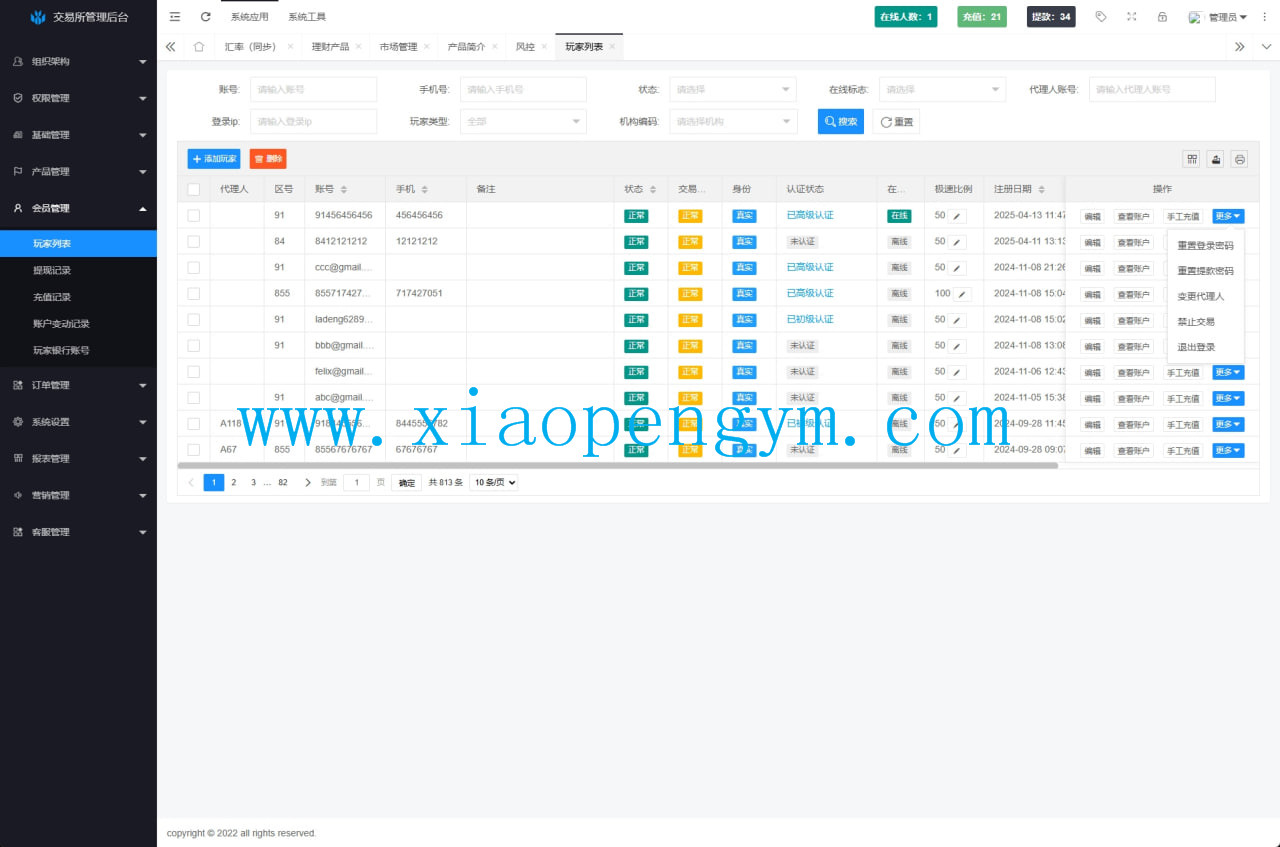Click the export table icon
The image size is (1280, 847).
[1216, 158]
